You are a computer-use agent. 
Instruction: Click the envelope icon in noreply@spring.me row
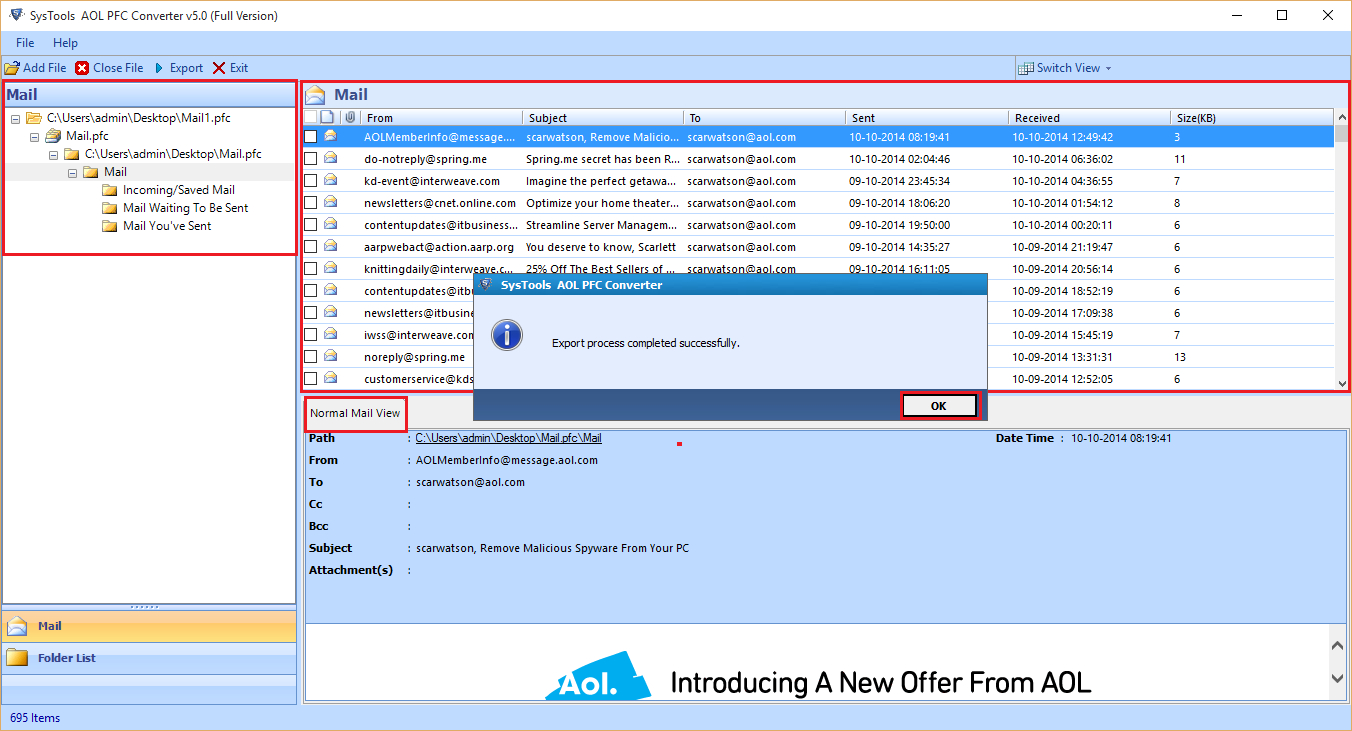click(x=330, y=356)
